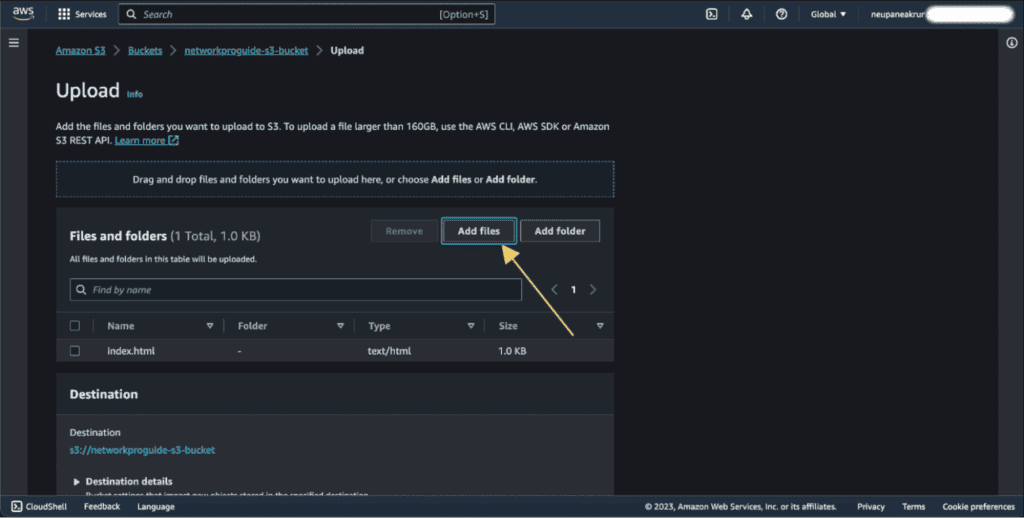Open the info panel icon on right edge
1024x518 pixels.
pyautogui.click(x=1012, y=43)
